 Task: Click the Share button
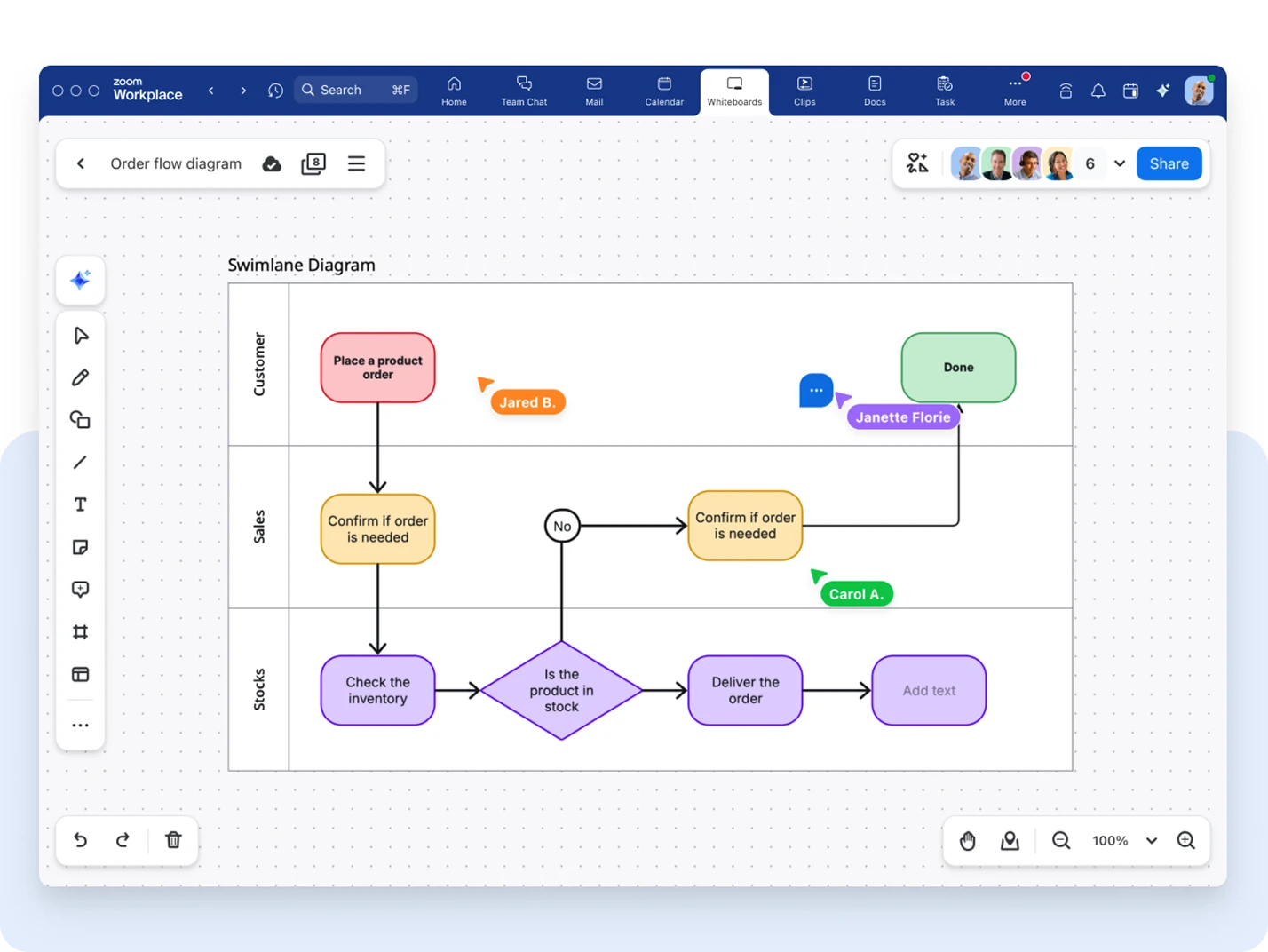click(1169, 163)
